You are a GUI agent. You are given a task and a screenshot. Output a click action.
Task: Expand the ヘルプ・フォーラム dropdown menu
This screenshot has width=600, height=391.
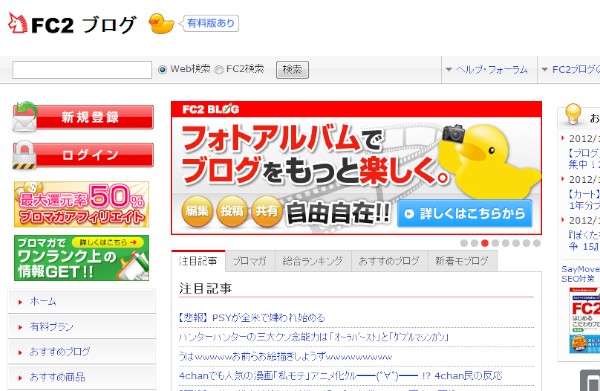[x=487, y=70]
